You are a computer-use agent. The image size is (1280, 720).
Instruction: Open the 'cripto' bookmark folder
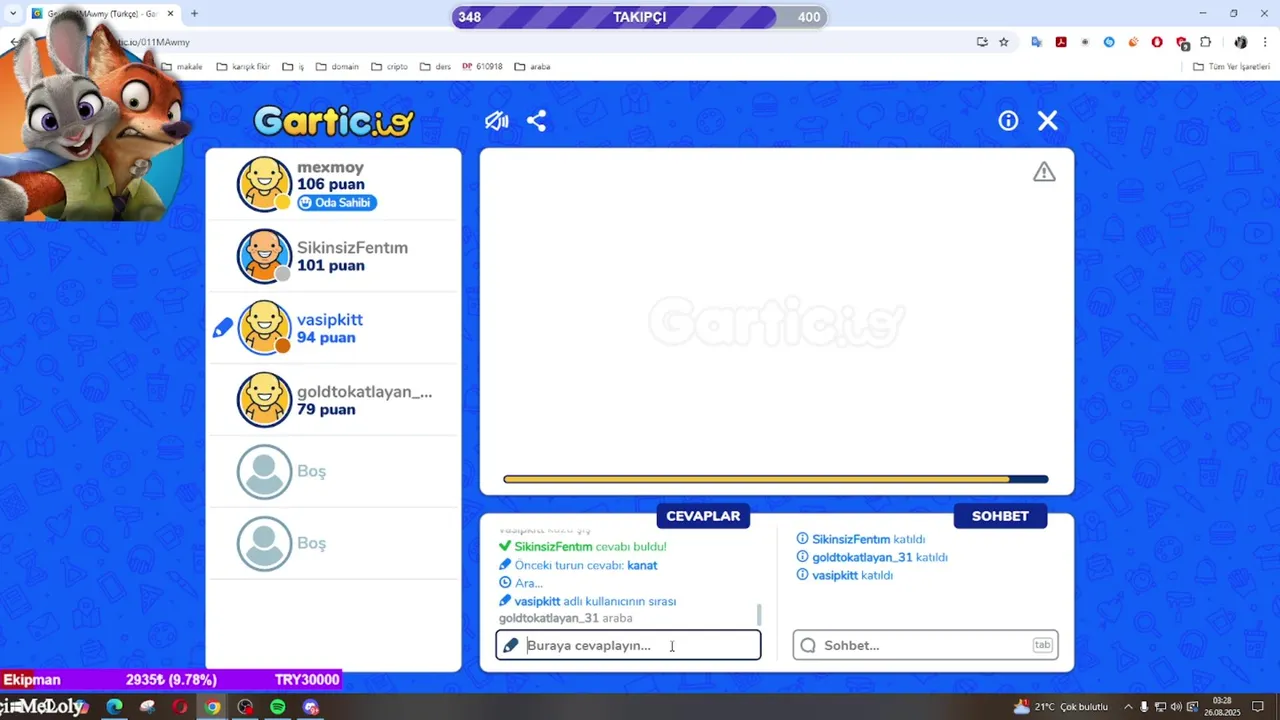coord(389,67)
